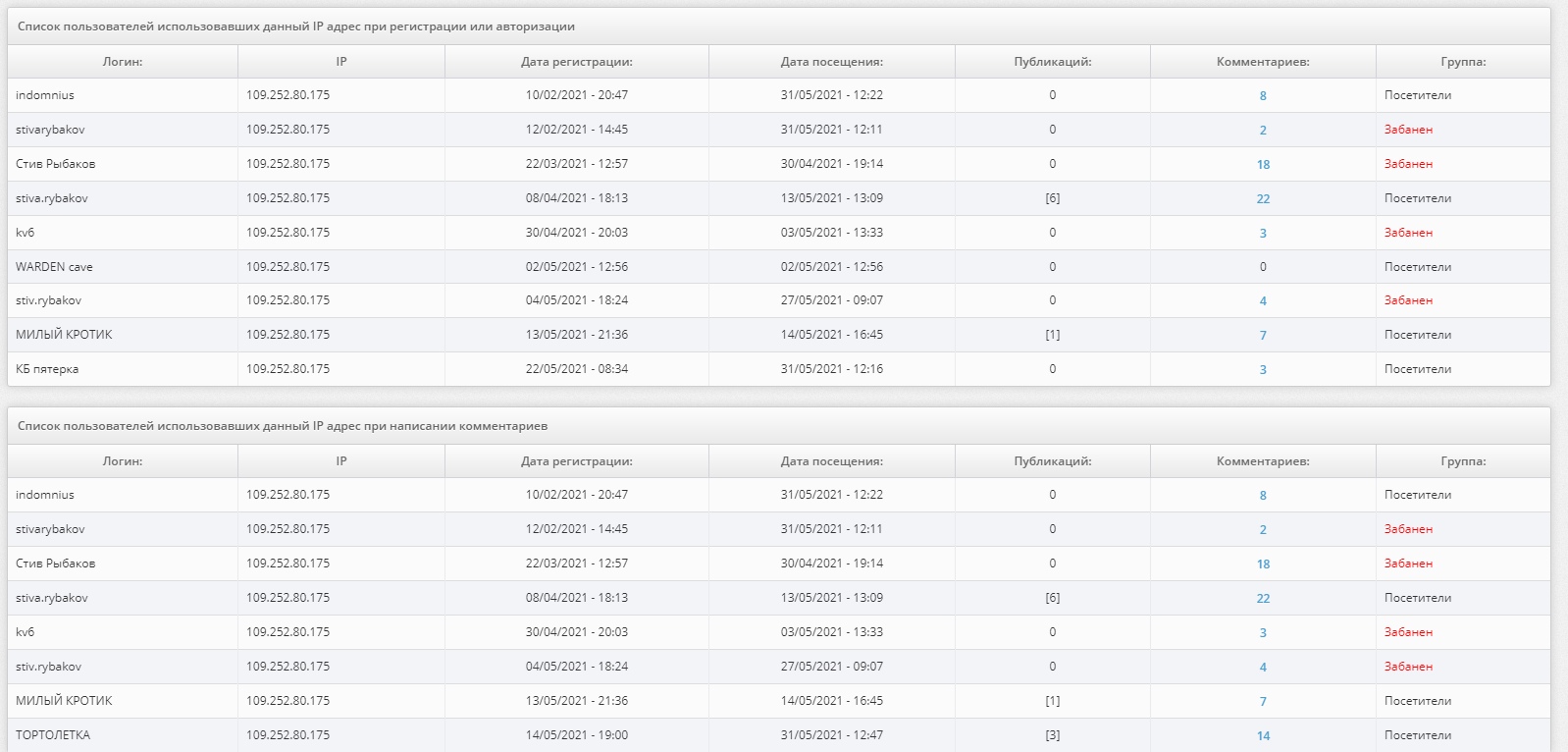
Task: Click the Группа header in the top table
Action: click(1463, 62)
